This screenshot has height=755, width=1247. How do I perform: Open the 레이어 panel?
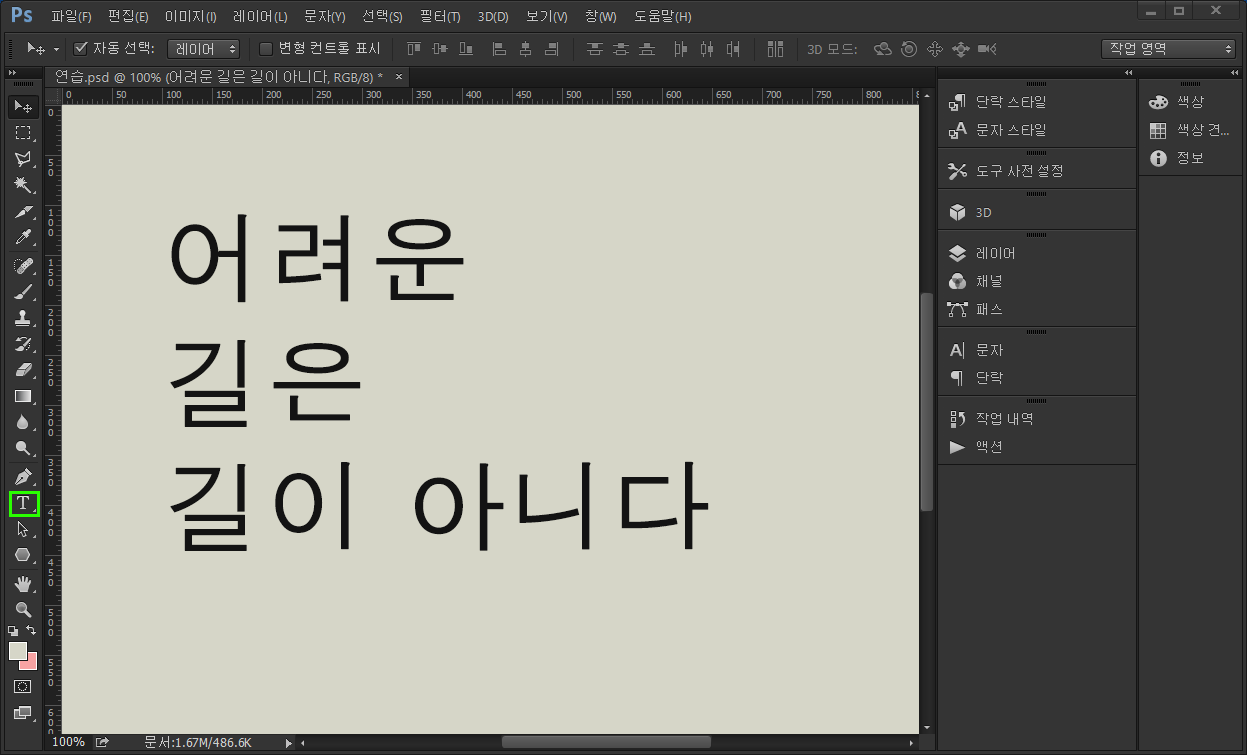pos(995,254)
